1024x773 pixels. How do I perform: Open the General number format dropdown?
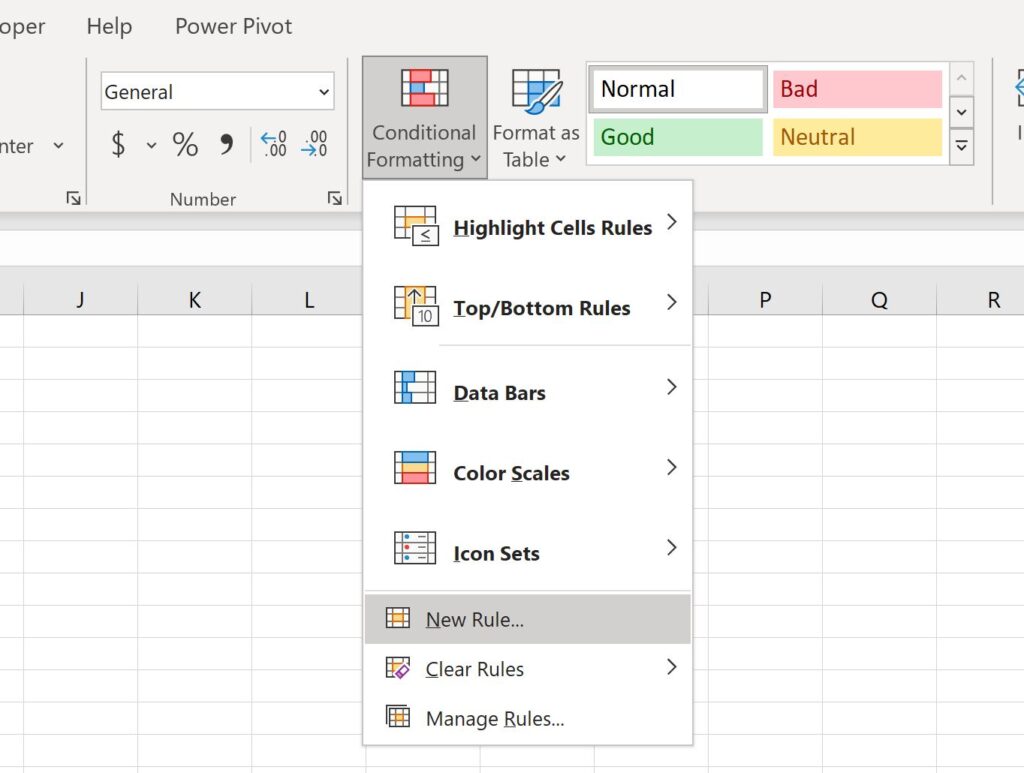[x=327, y=91]
